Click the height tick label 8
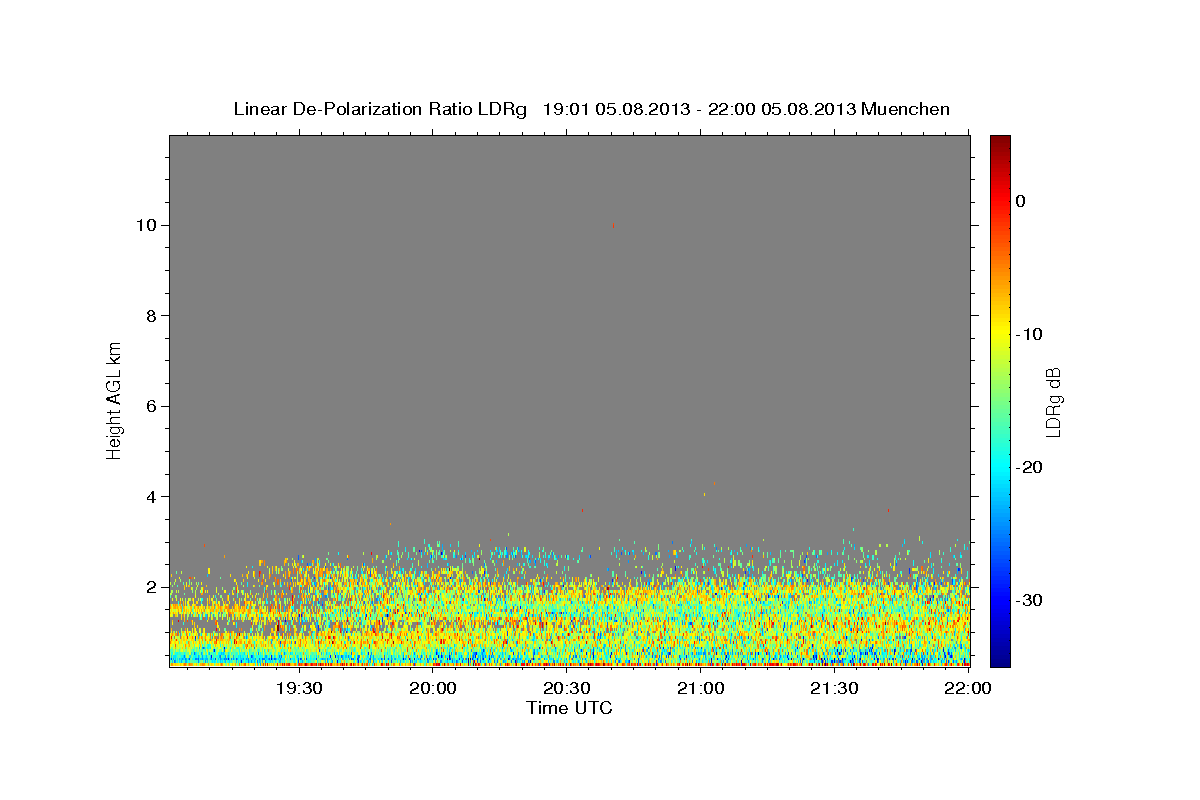The image size is (1200, 800). pyautogui.click(x=151, y=316)
